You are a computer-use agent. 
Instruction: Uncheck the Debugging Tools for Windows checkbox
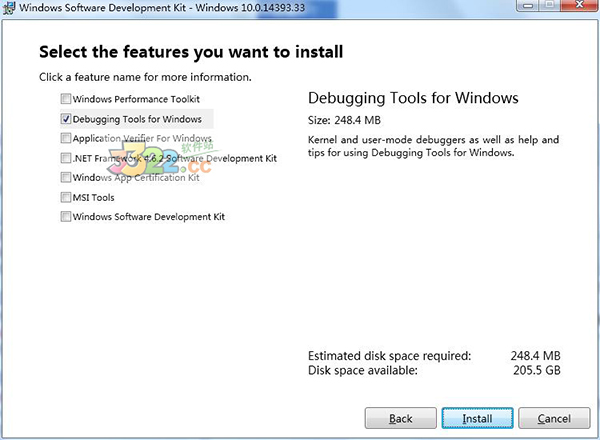coord(66,119)
